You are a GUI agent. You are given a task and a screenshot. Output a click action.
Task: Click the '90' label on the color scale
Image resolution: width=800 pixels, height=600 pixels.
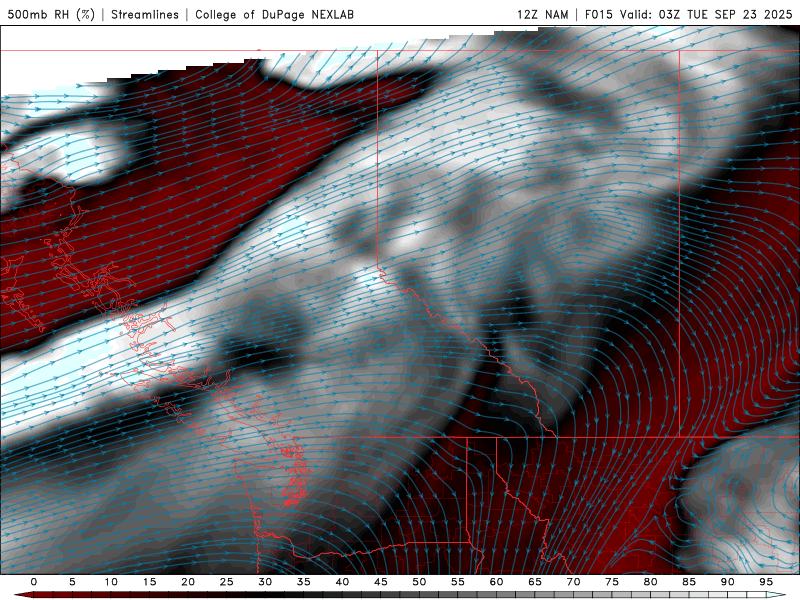727,582
